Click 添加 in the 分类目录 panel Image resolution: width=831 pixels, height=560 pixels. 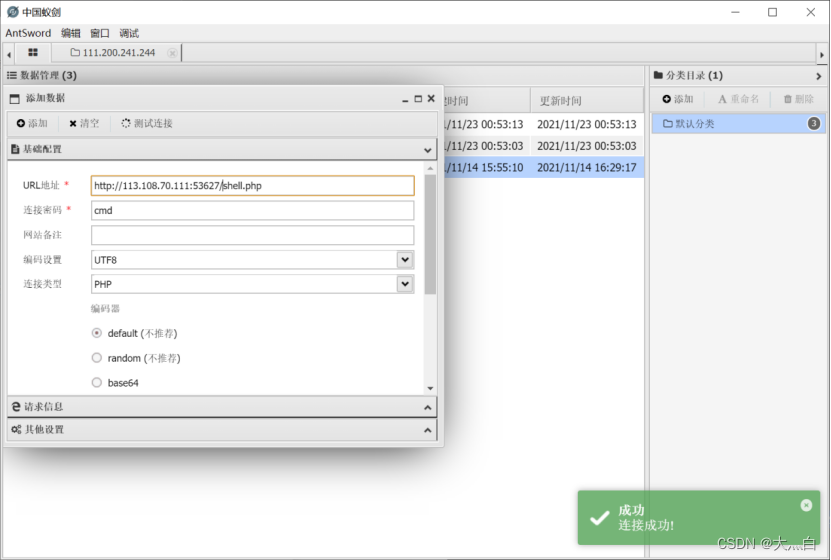pos(678,99)
